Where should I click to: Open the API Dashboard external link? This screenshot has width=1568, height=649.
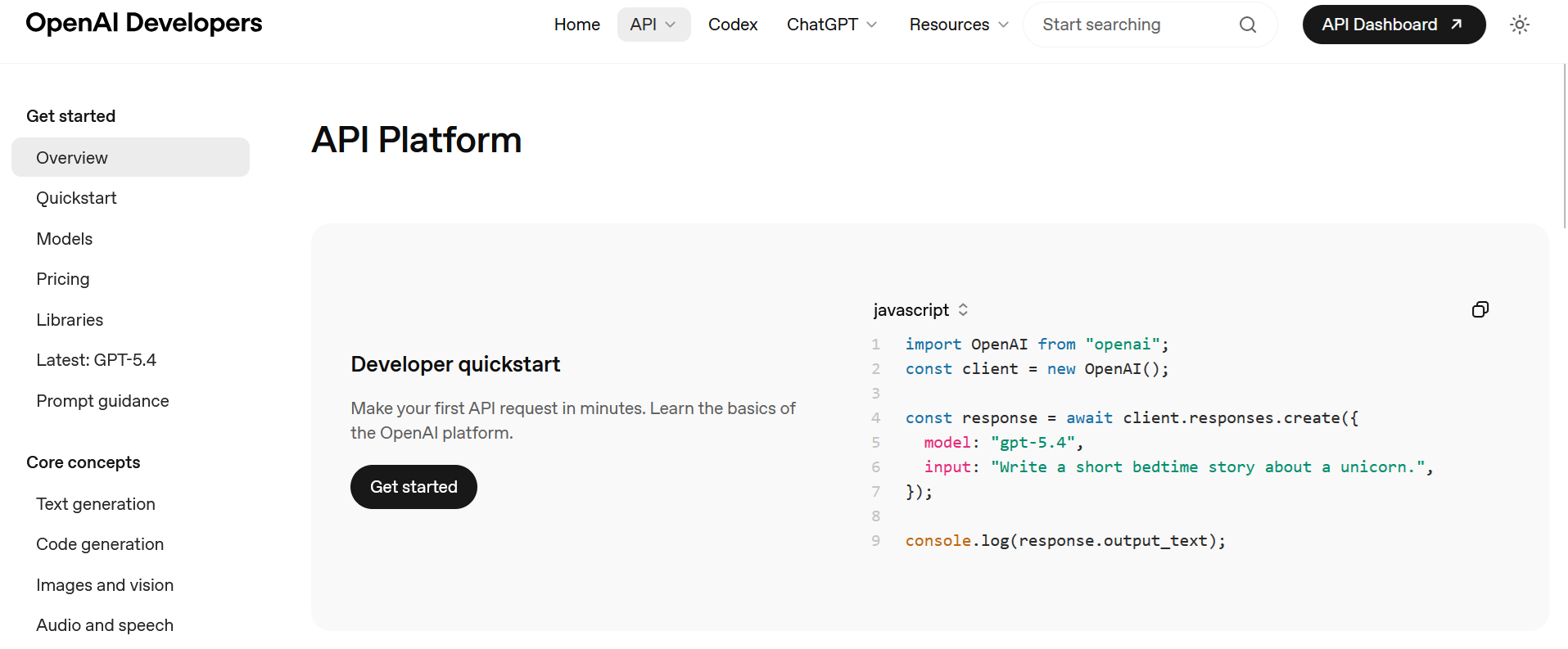[x=1393, y=25]
